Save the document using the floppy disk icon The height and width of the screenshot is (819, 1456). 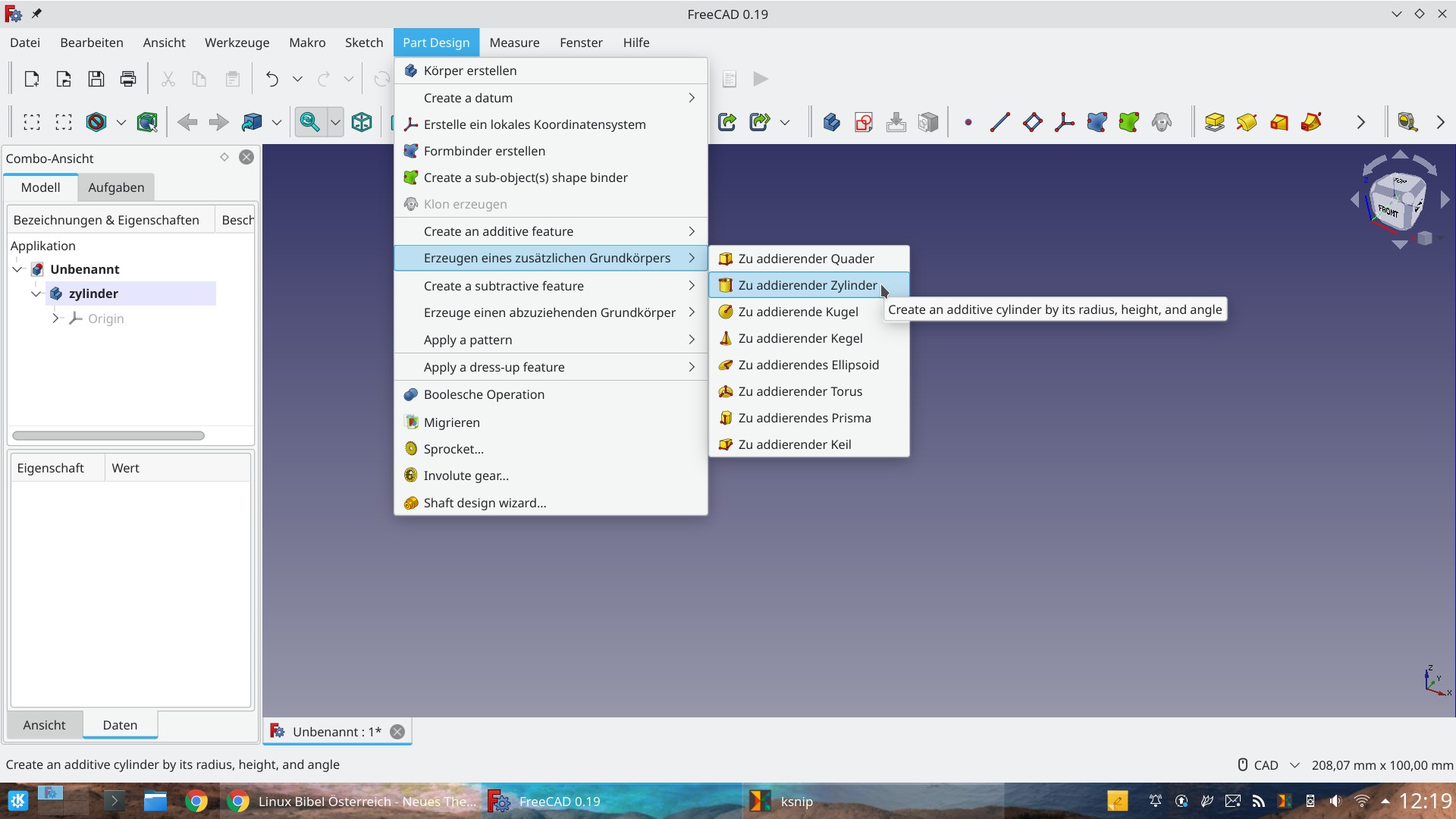[95, 79]
